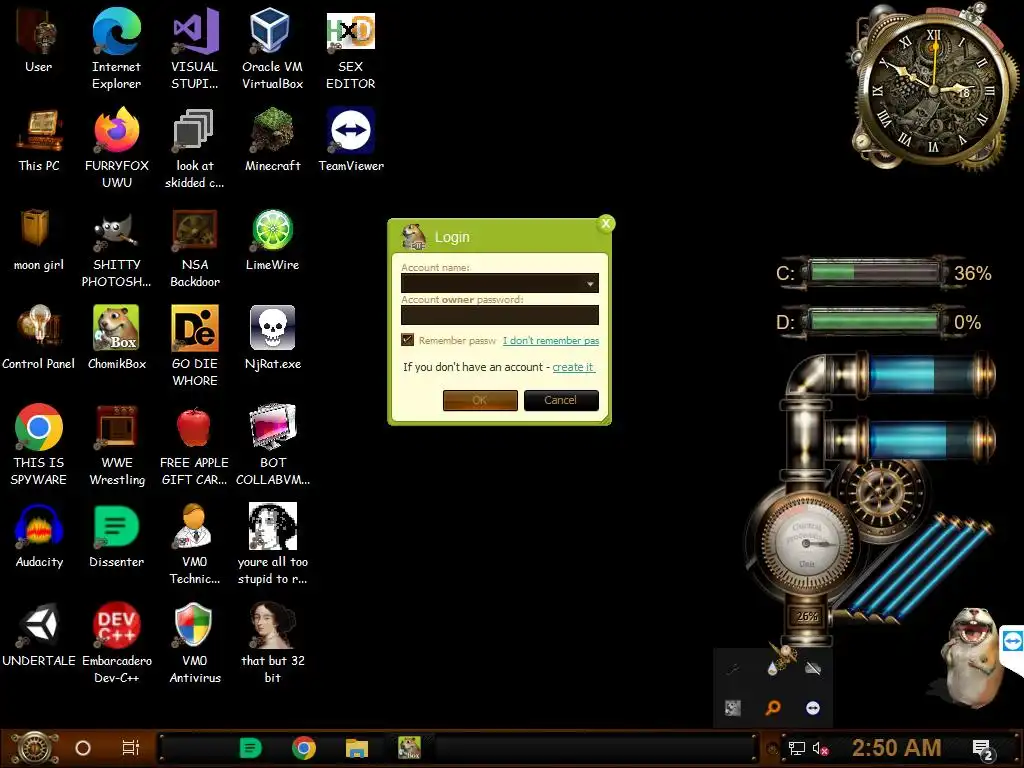Switch to ChomikBox taskbar item
Image resolution: width=1024 pixels, height=768 pixels.
pos(409,748)
